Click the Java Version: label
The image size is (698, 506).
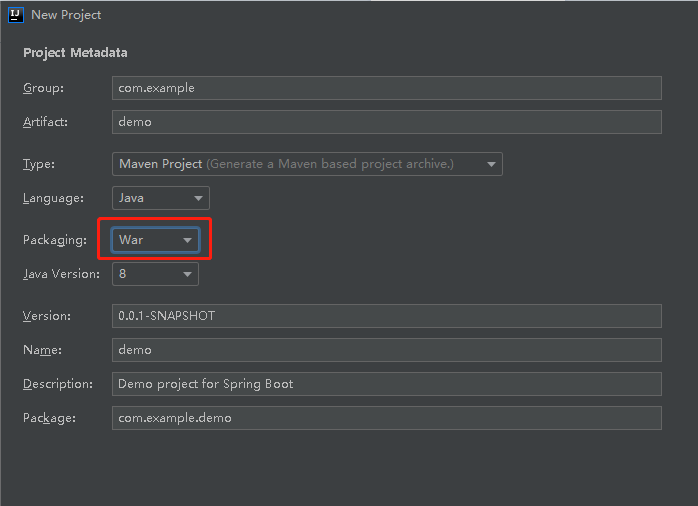pos(61,274)
